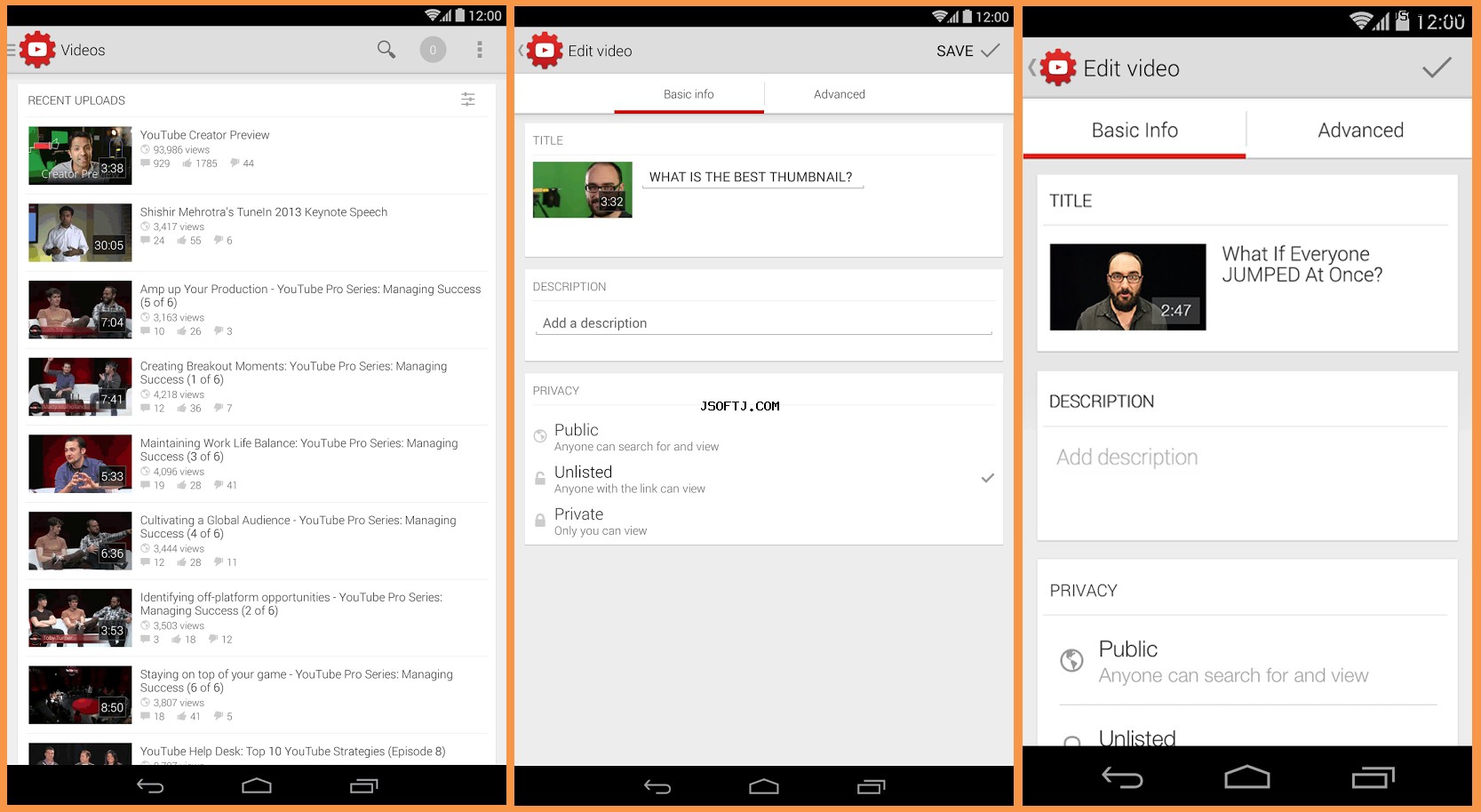The width and height of the screenshot is (1481, 812).
Task: Tap the 1785 likes thumbs-up icon
Action: coord(187,163)
